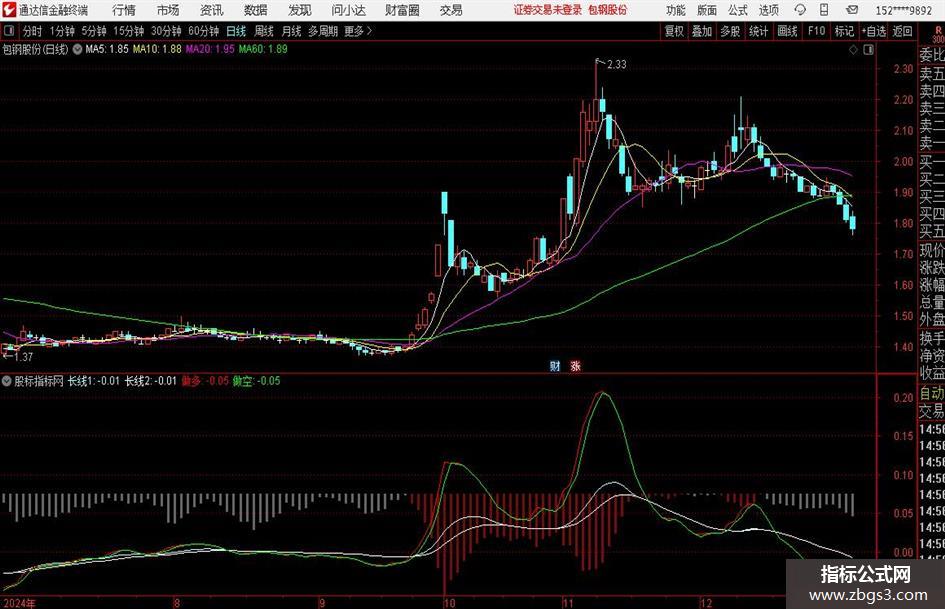Screen dimensions: 945x609
Task: Click the 做空: -0.05 indicator label
Action: point(256,381)
